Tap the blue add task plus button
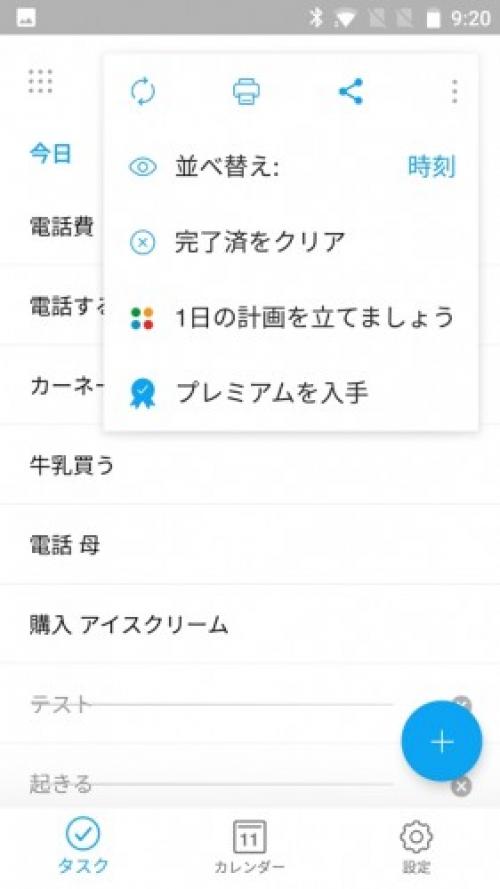 point(442,741)
